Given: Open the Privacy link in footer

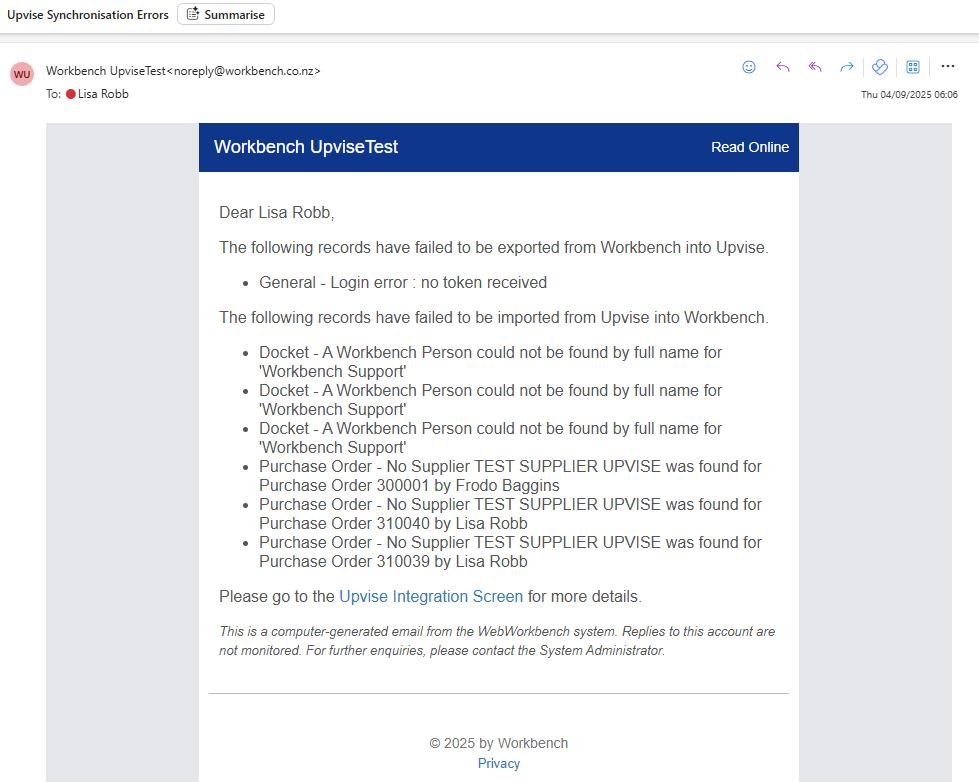Looking at the screenshot, I should (498, 763).
